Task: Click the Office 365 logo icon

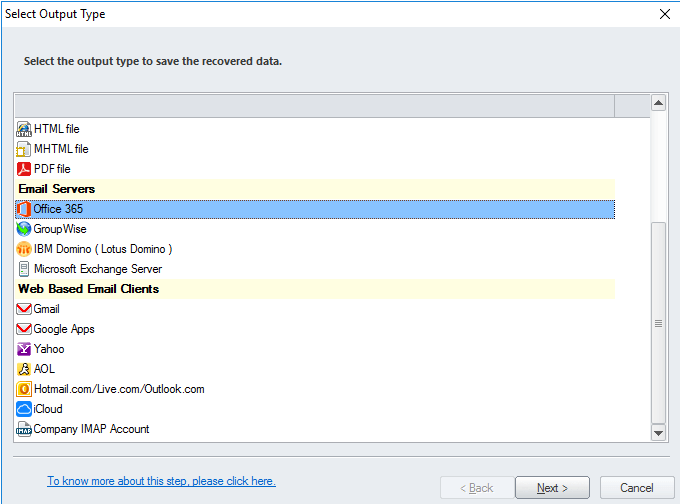Action: pos(24,209)
